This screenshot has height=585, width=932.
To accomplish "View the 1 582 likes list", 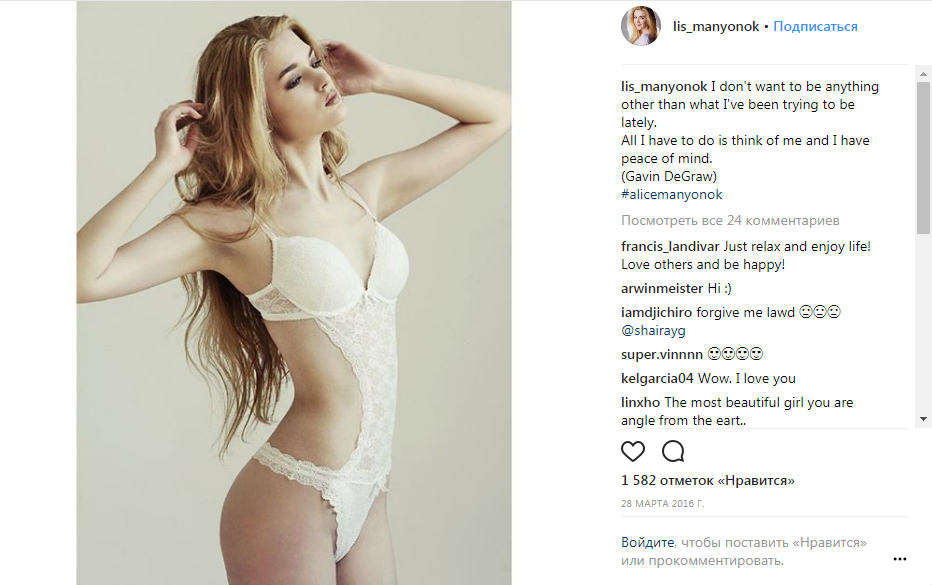I will point(707,480).
